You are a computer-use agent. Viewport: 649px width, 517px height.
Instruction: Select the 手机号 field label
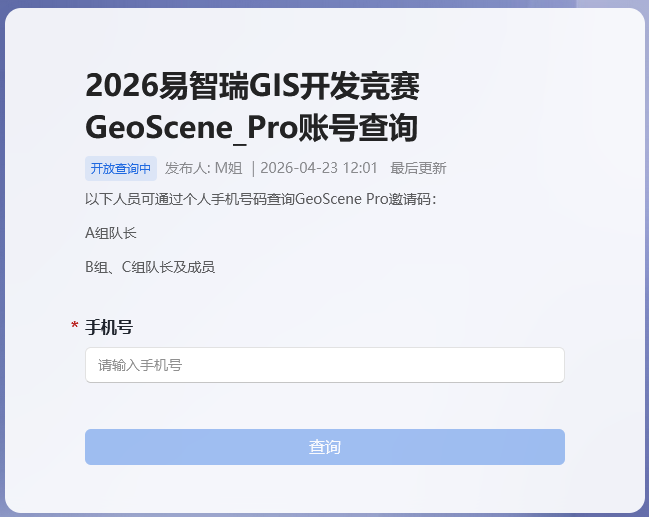[109, 327]
